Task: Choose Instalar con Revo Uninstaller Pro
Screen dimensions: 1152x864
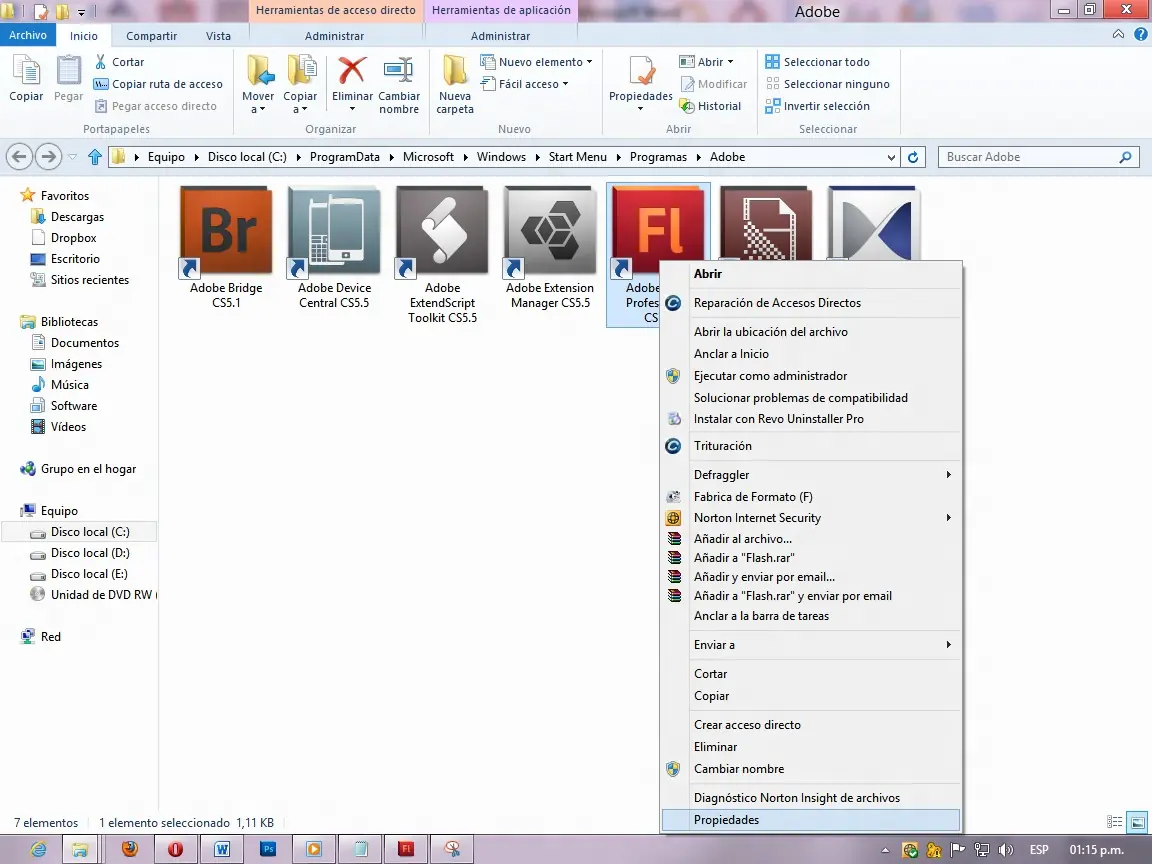Action: point(812,419)
